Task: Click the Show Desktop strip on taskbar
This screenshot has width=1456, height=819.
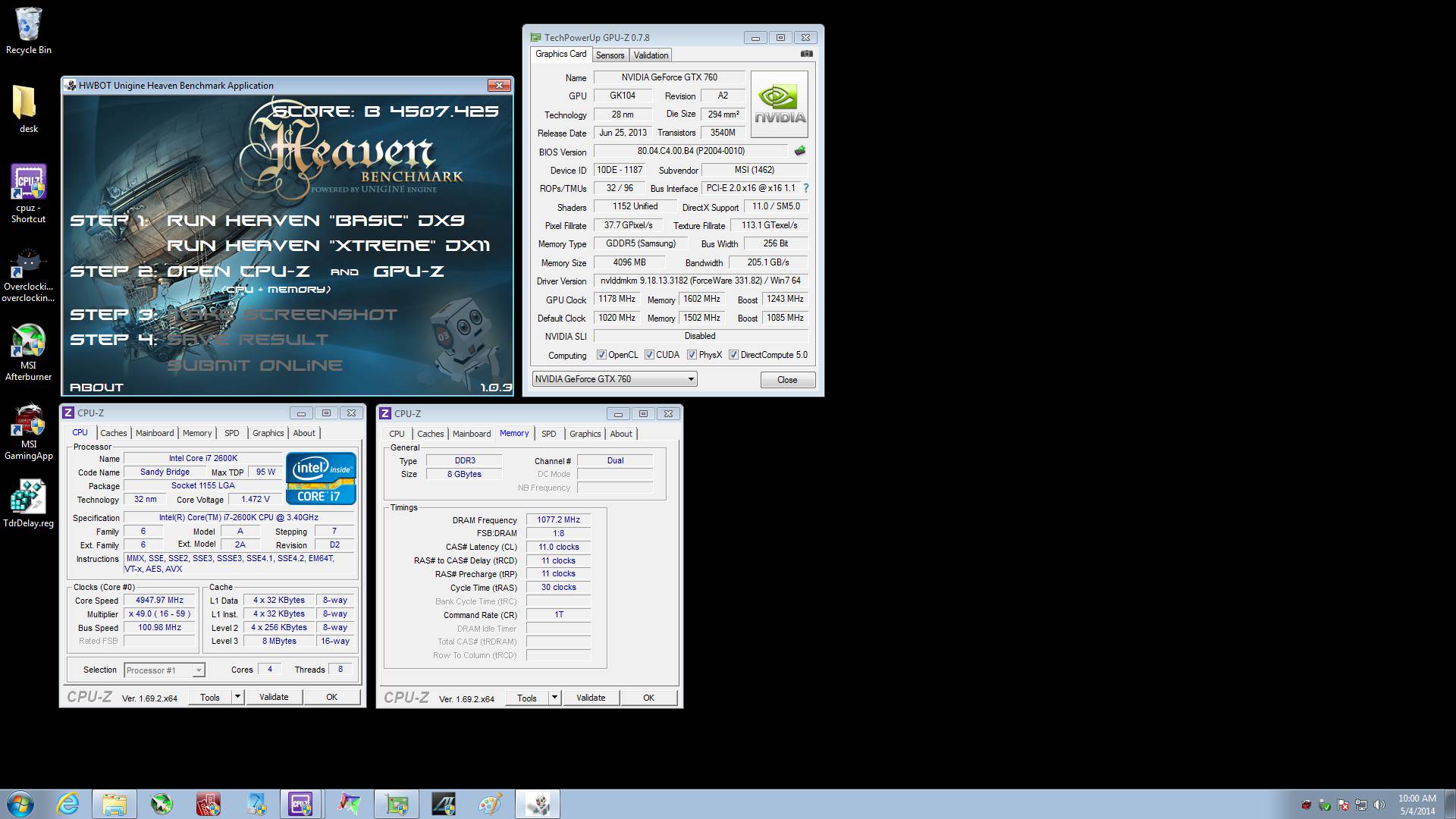Action: tap(1451, 804)
